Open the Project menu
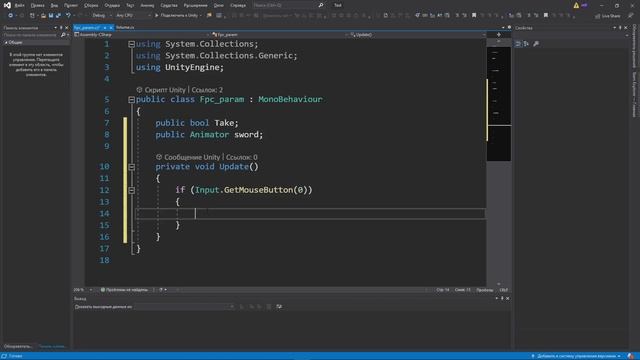The width and height of the screenshot is (640, 360). click(x=71, y=5)
